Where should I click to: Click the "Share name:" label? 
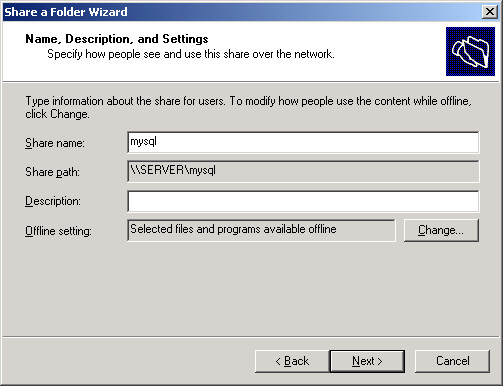pyautogui.click(x=55, y=143)
